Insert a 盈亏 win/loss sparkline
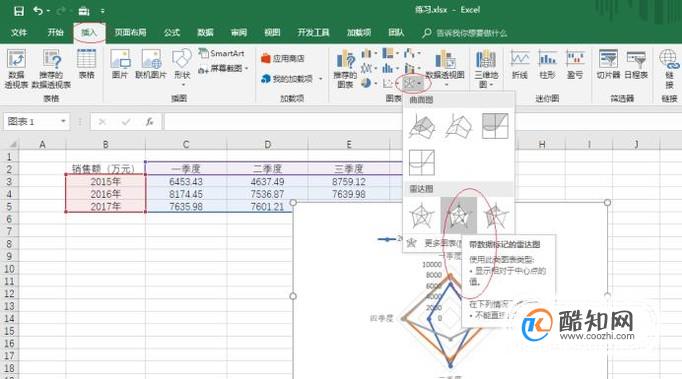 [x=575, y=65]
